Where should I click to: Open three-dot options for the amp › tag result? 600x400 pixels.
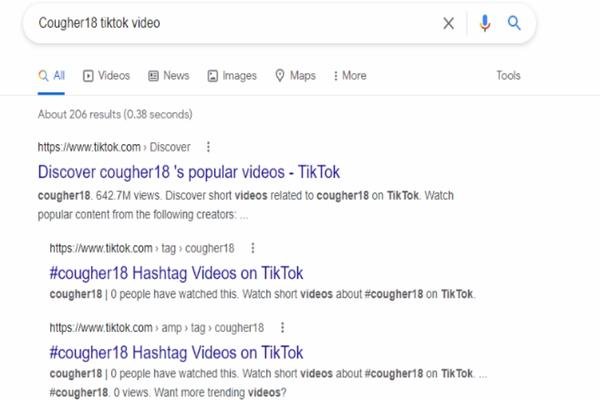(x=282, y=328)
